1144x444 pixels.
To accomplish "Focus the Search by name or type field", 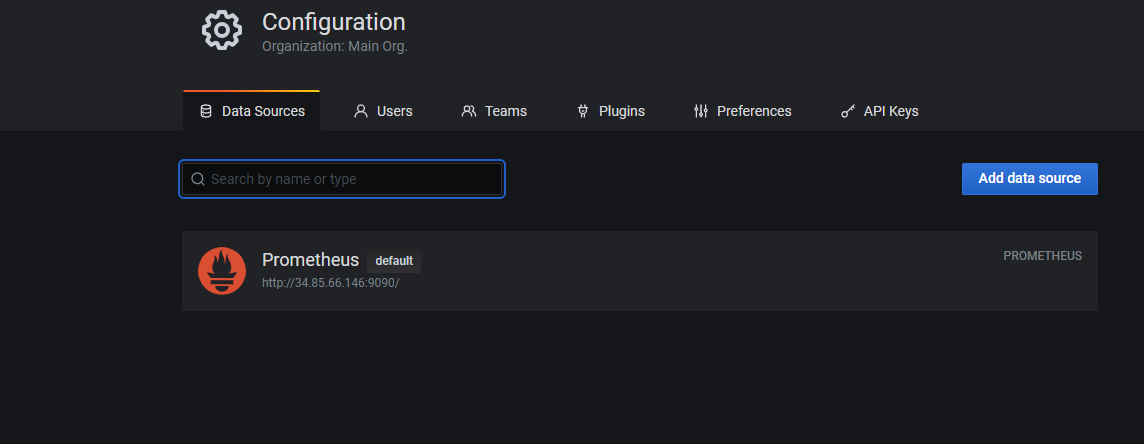I will [x=342, y=179].
